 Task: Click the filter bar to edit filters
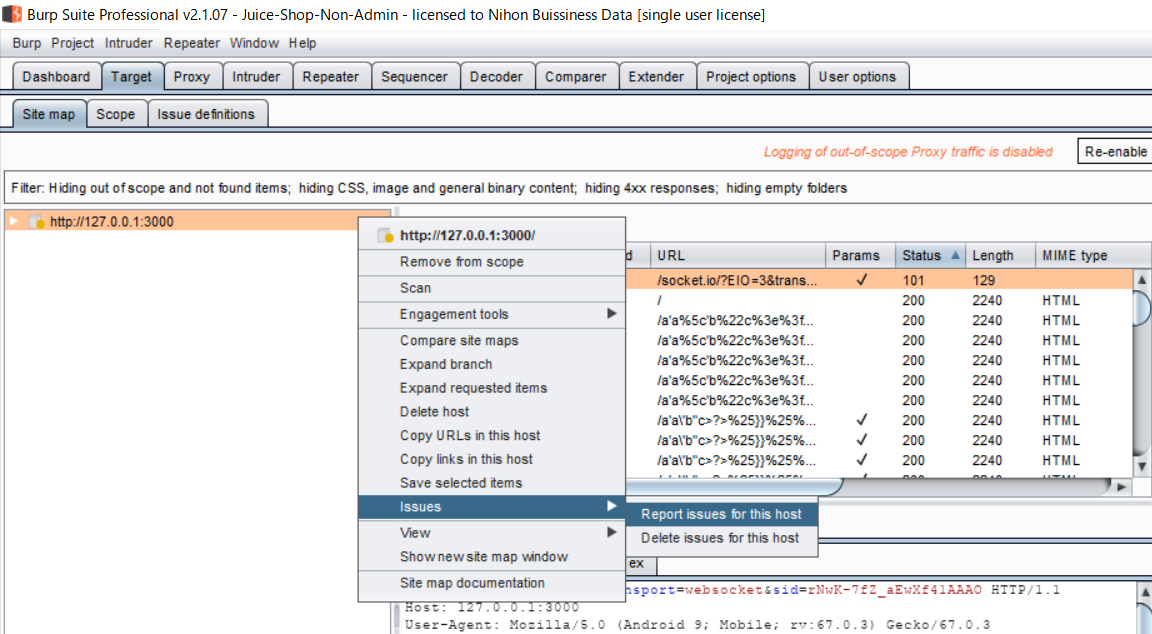(577, 188)
